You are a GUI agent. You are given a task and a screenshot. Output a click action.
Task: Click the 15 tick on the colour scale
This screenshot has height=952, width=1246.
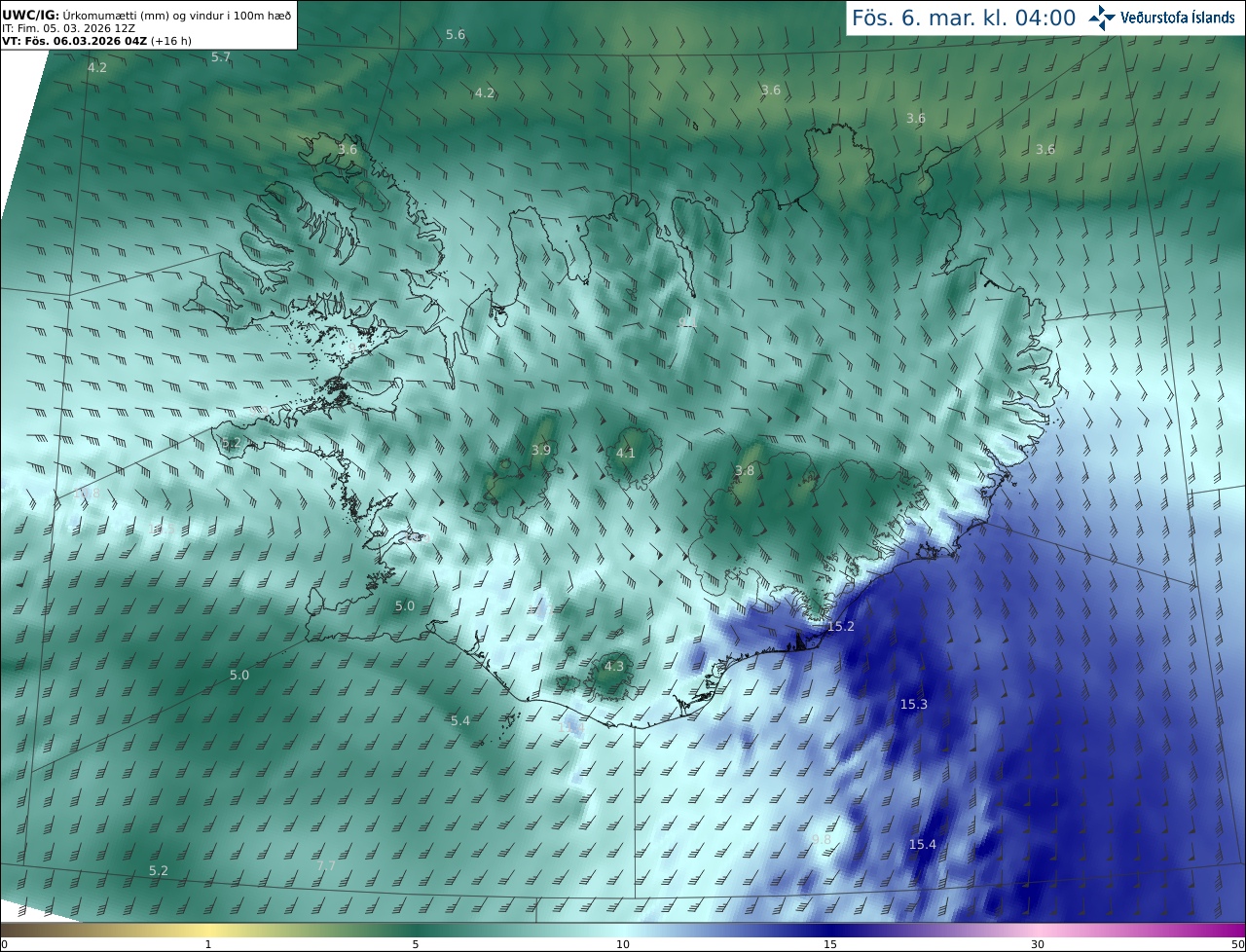(830, 944)
